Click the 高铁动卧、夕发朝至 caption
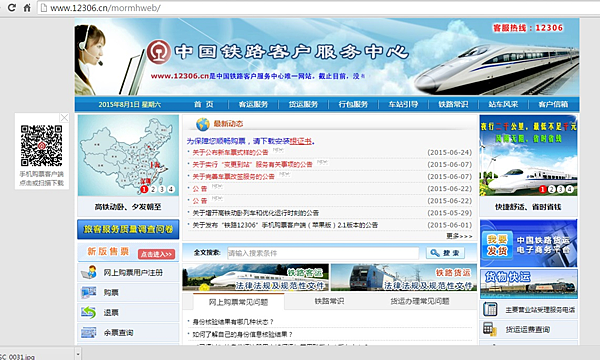 click(128, 207)
